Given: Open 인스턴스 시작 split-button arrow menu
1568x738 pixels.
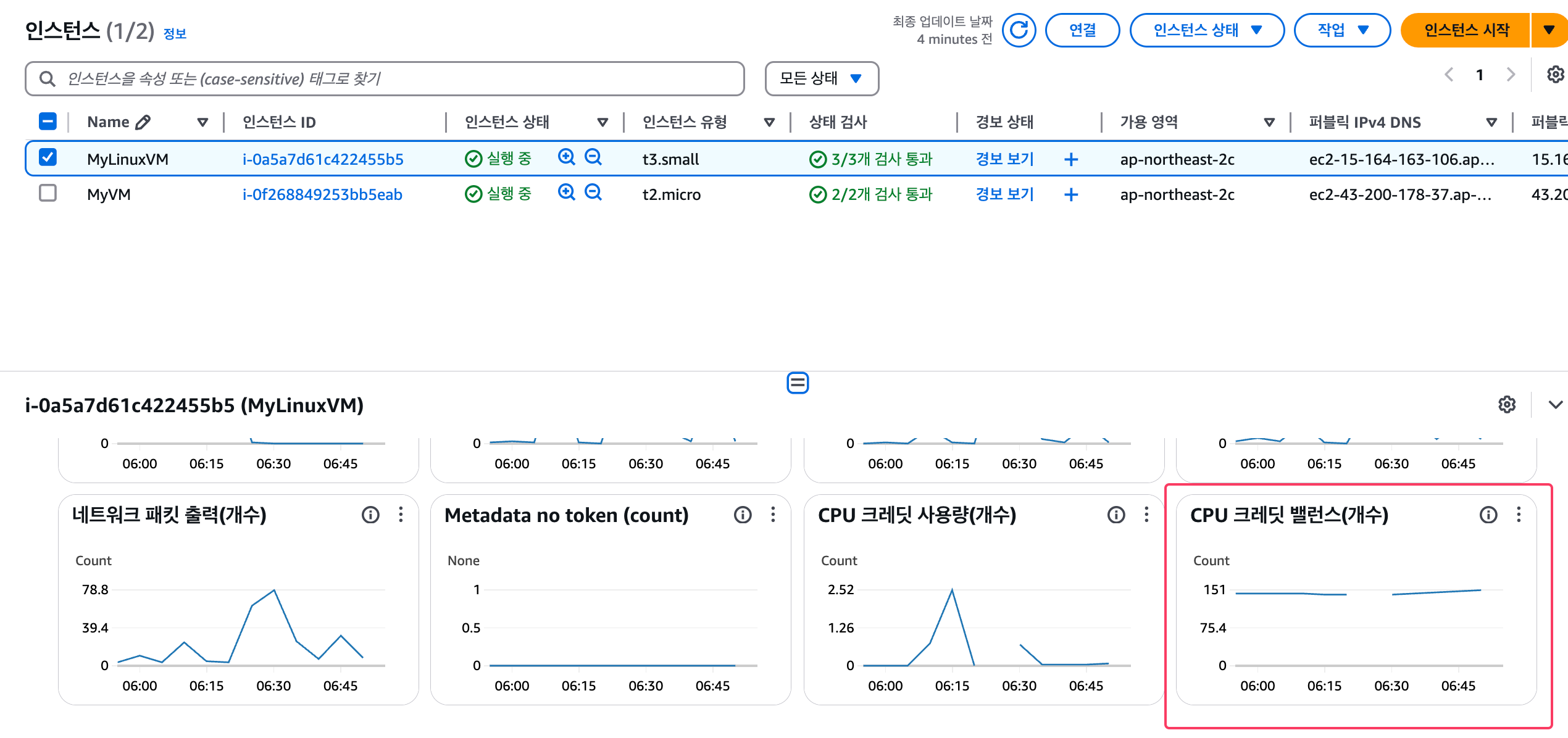Looking at the screenshot, I should (1548, 30).
